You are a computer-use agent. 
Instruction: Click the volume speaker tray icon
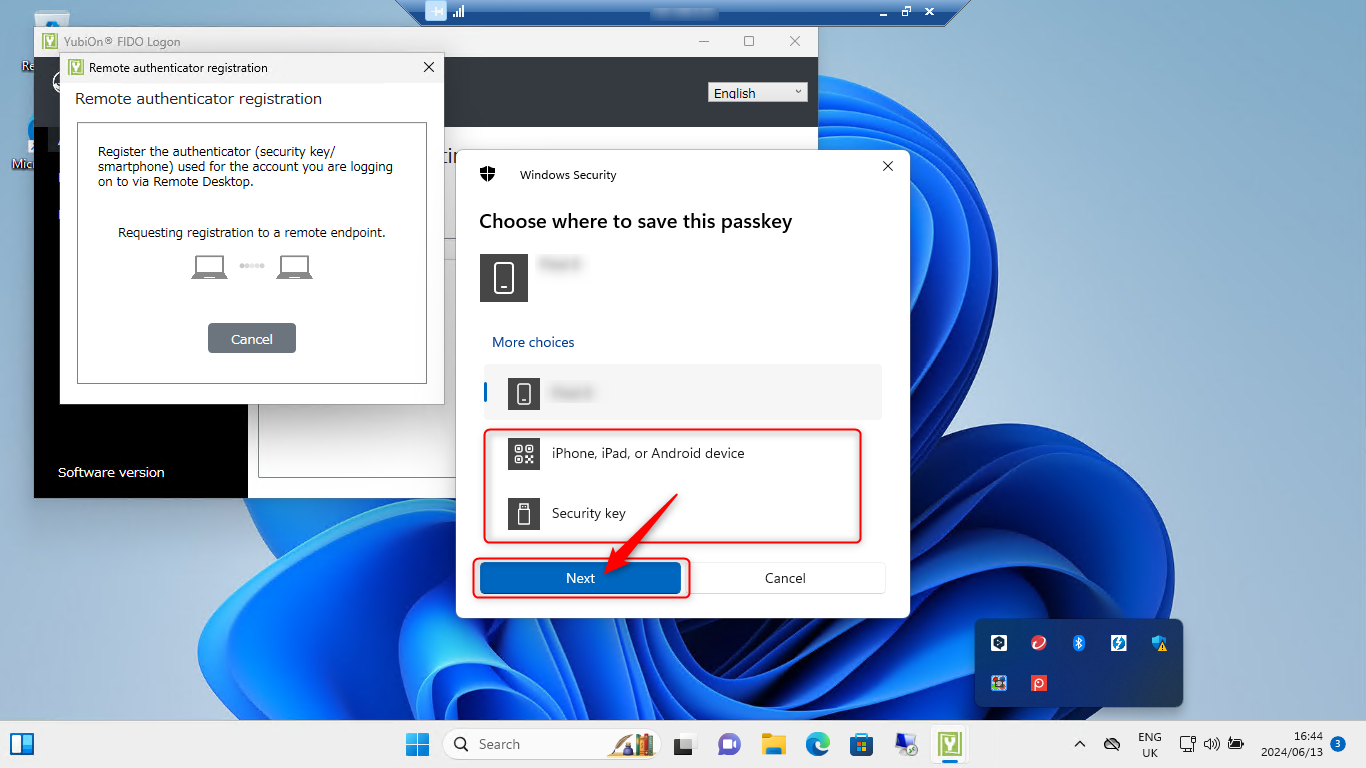(1212, 744)
